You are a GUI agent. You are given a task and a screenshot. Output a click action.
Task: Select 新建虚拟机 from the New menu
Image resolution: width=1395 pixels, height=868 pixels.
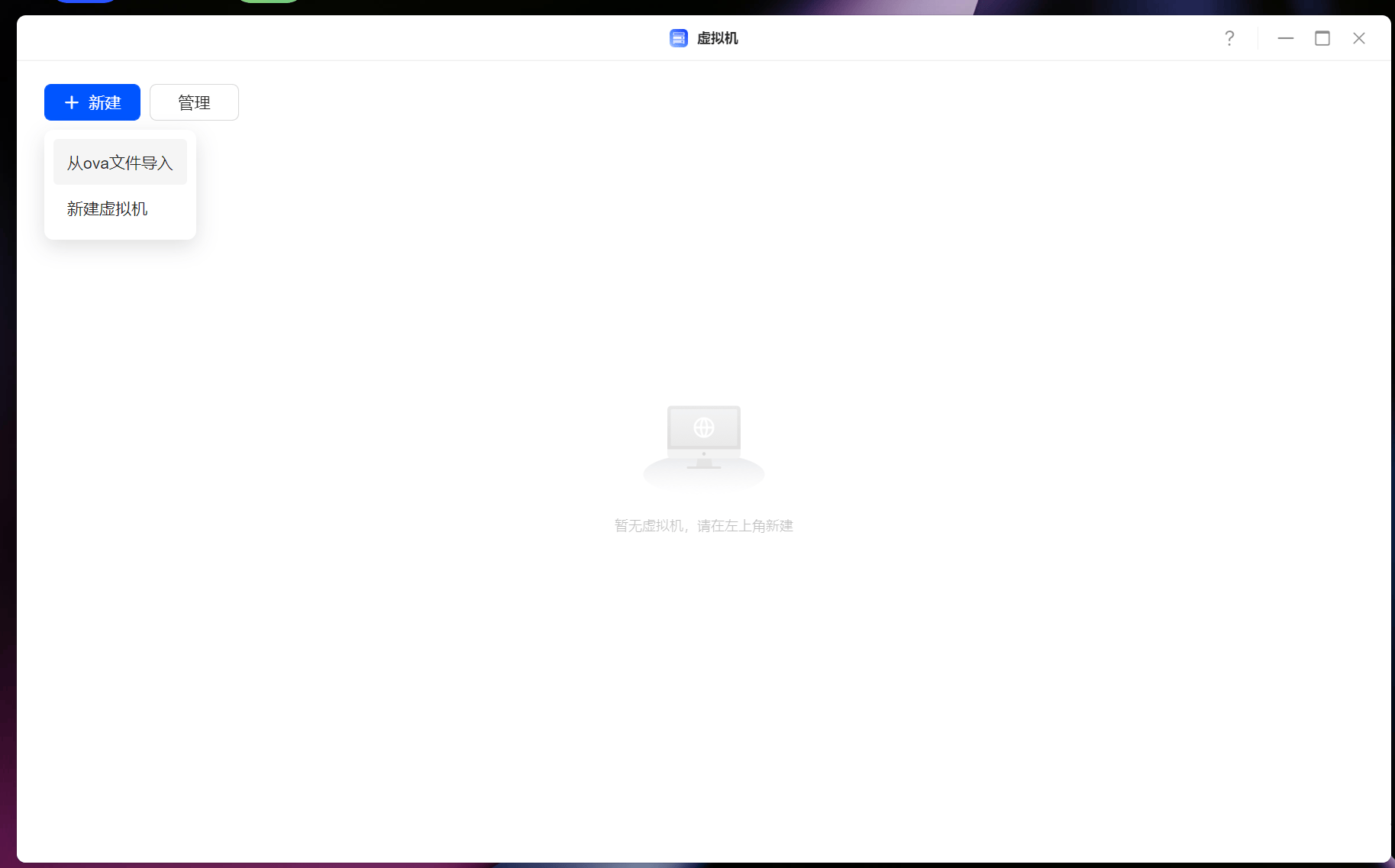point(106,208)
